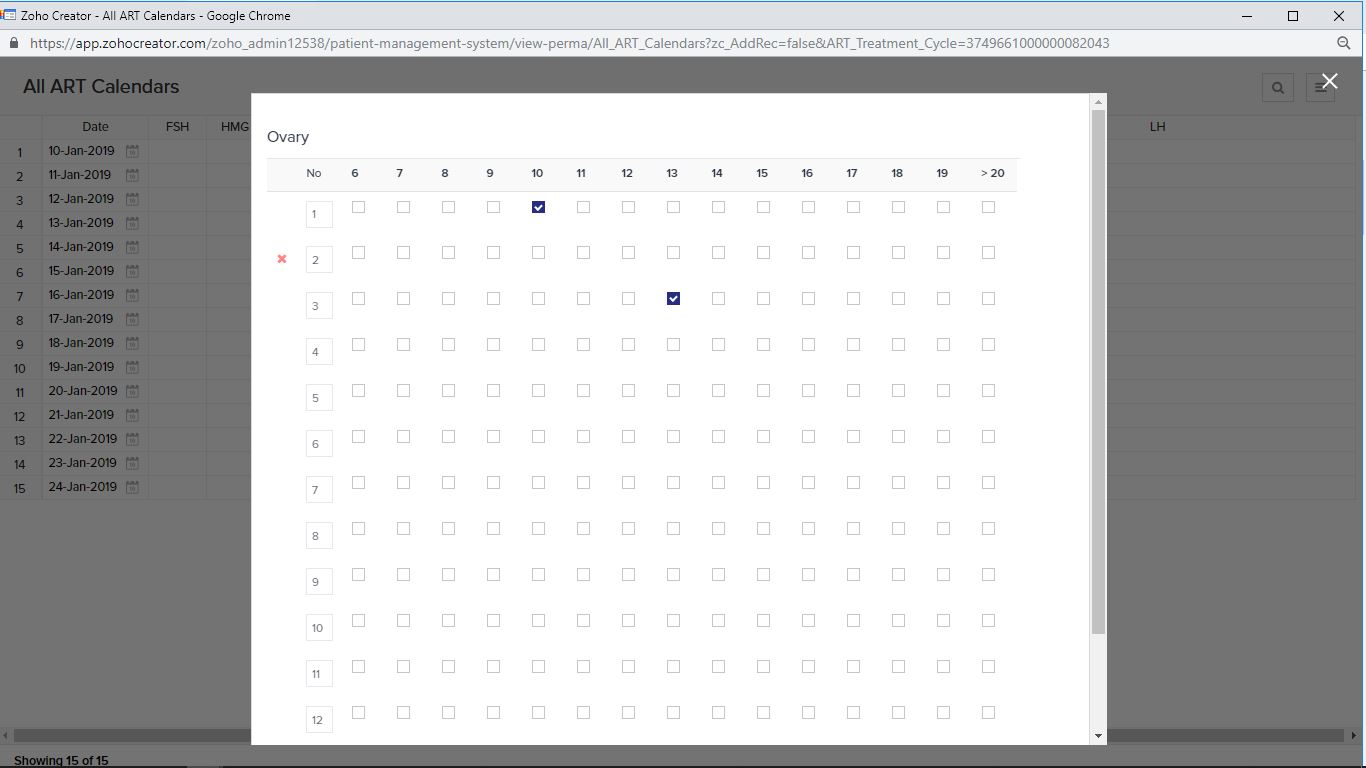Click the lock icon in the address bar
The image size is (1366, 768).
click(13, 43)
